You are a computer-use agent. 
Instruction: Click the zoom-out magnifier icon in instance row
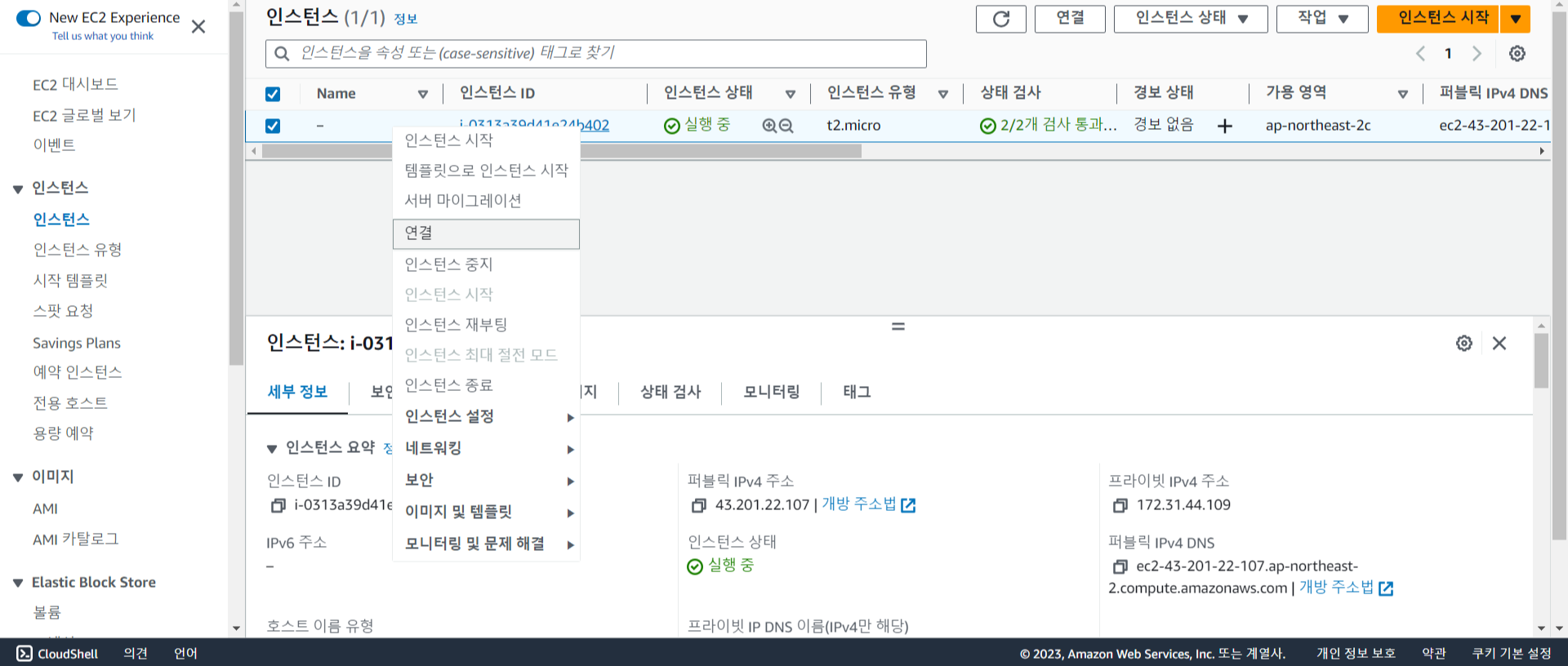(786, 126)
